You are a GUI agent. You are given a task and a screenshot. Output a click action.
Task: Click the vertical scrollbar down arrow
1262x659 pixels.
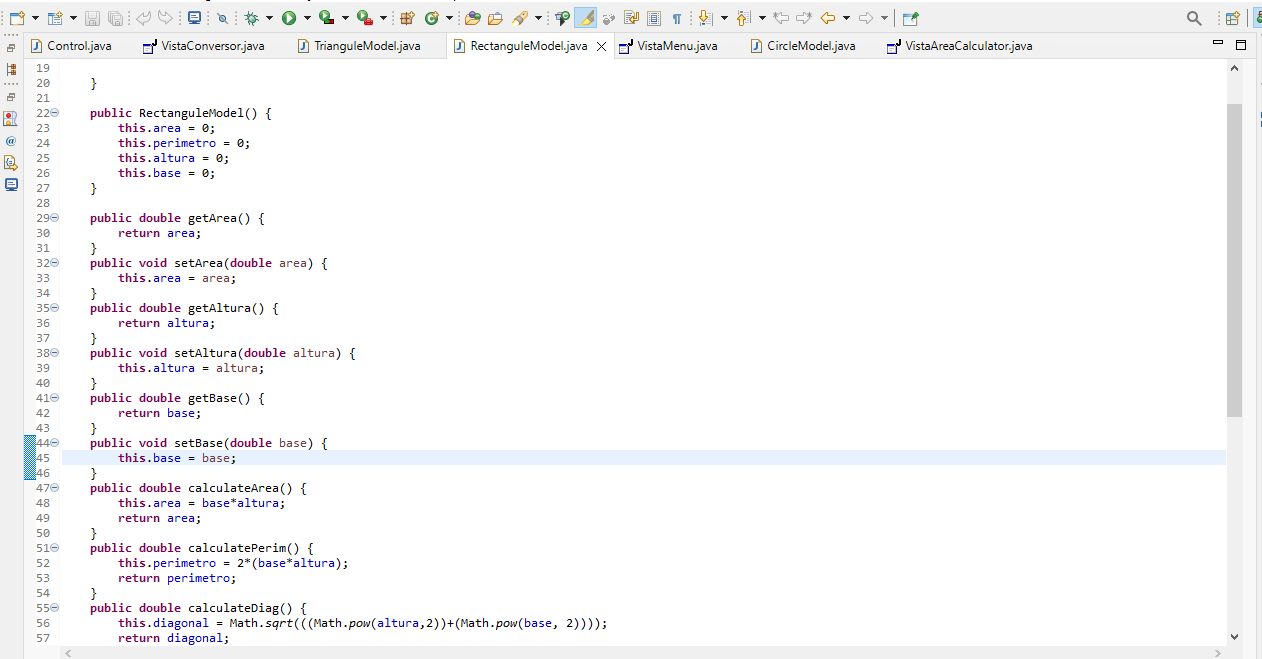[1234, 636]
